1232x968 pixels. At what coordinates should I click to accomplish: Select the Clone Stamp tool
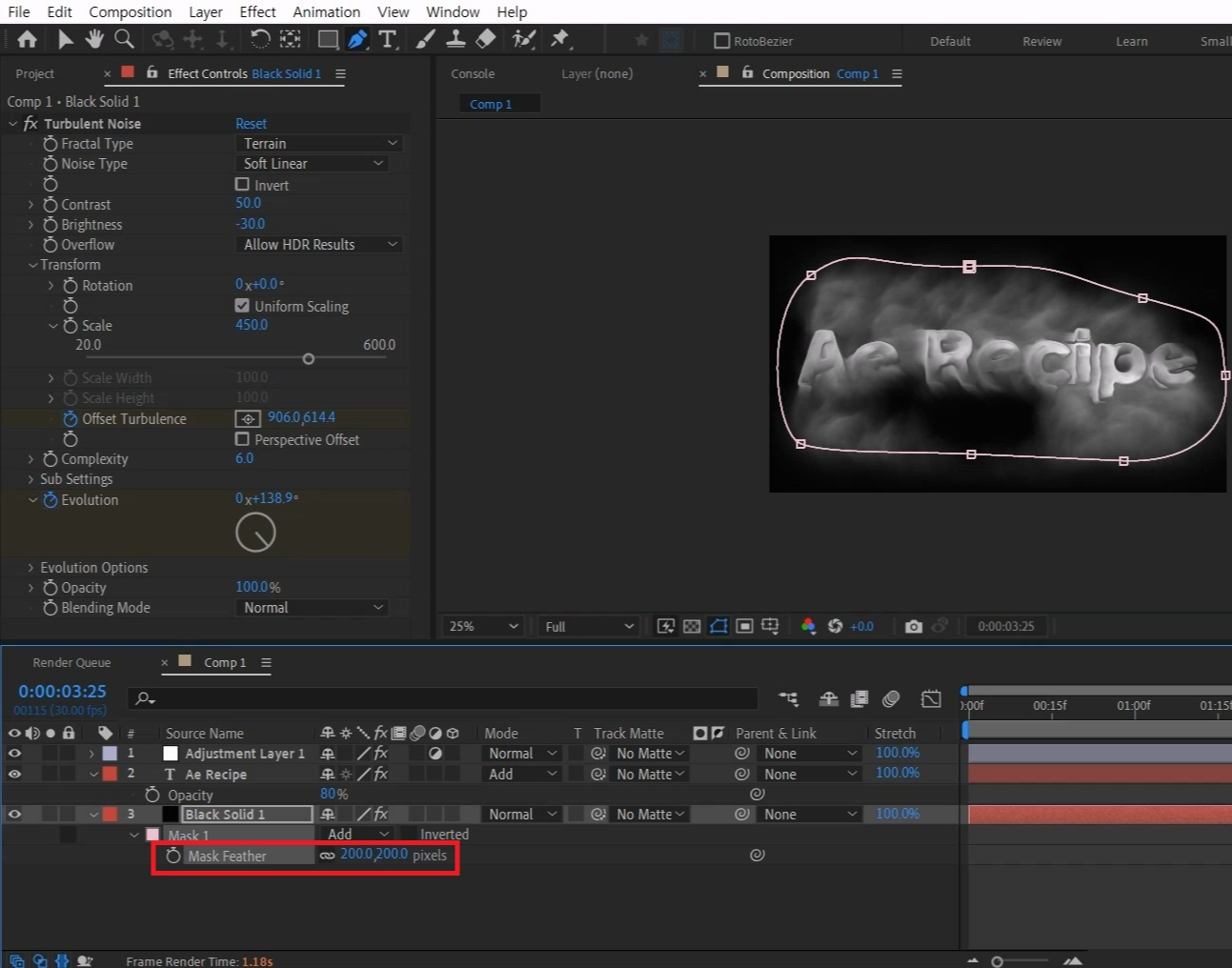[x=456, y=39]
